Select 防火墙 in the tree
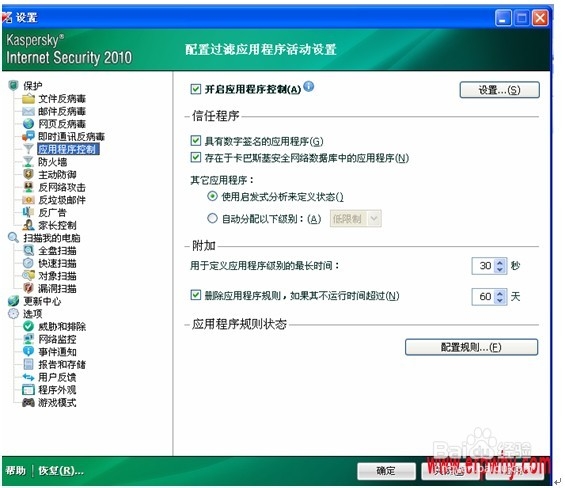565x488 pixels. [x=53, y=162]
